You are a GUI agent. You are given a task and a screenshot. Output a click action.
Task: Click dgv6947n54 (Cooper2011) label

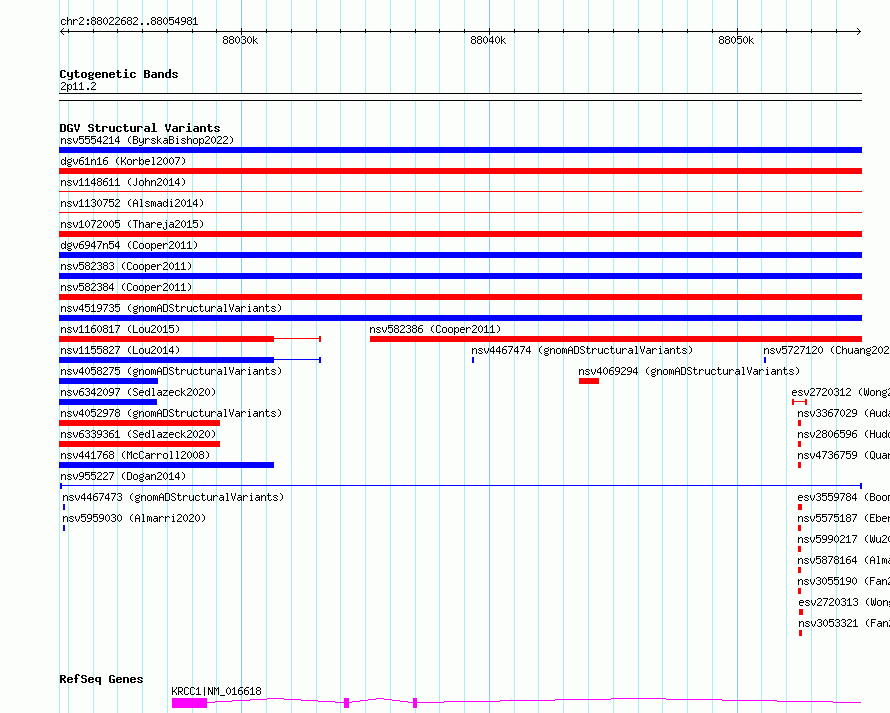tap(129, 245)
